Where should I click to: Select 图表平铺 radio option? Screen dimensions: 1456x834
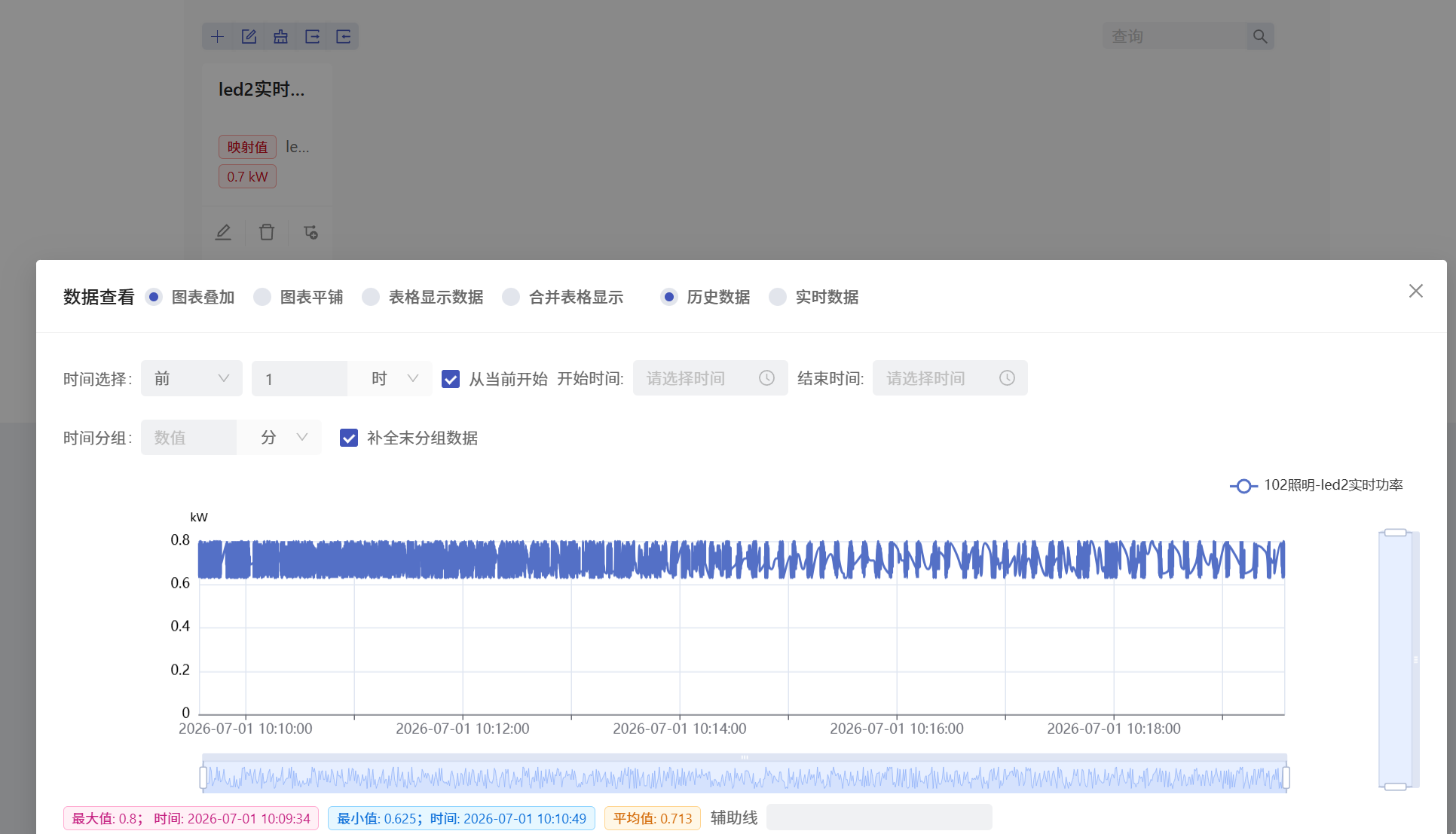(262, 297)
